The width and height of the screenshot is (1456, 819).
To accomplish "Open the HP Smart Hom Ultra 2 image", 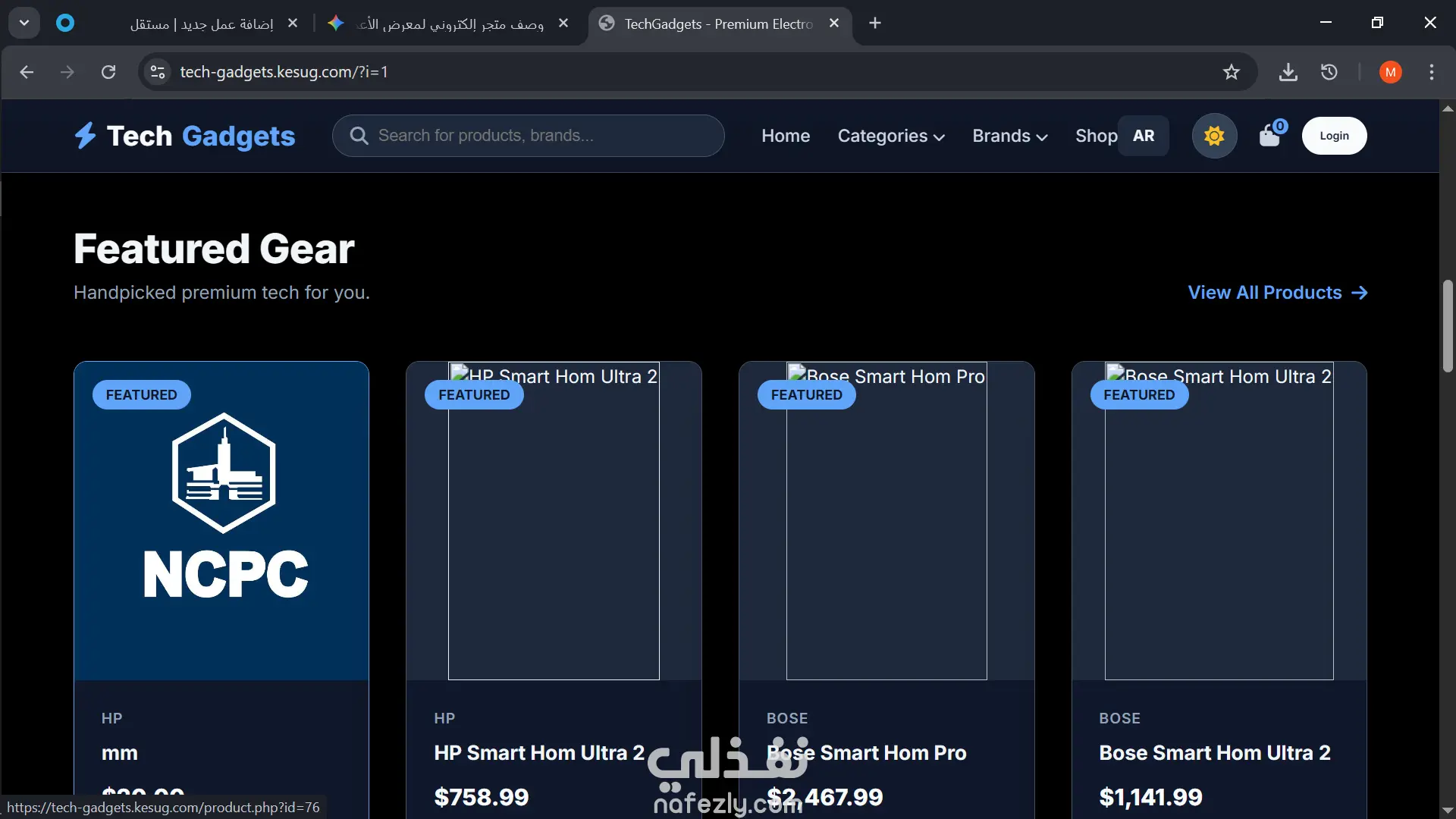I will click(x=554, y=521).
